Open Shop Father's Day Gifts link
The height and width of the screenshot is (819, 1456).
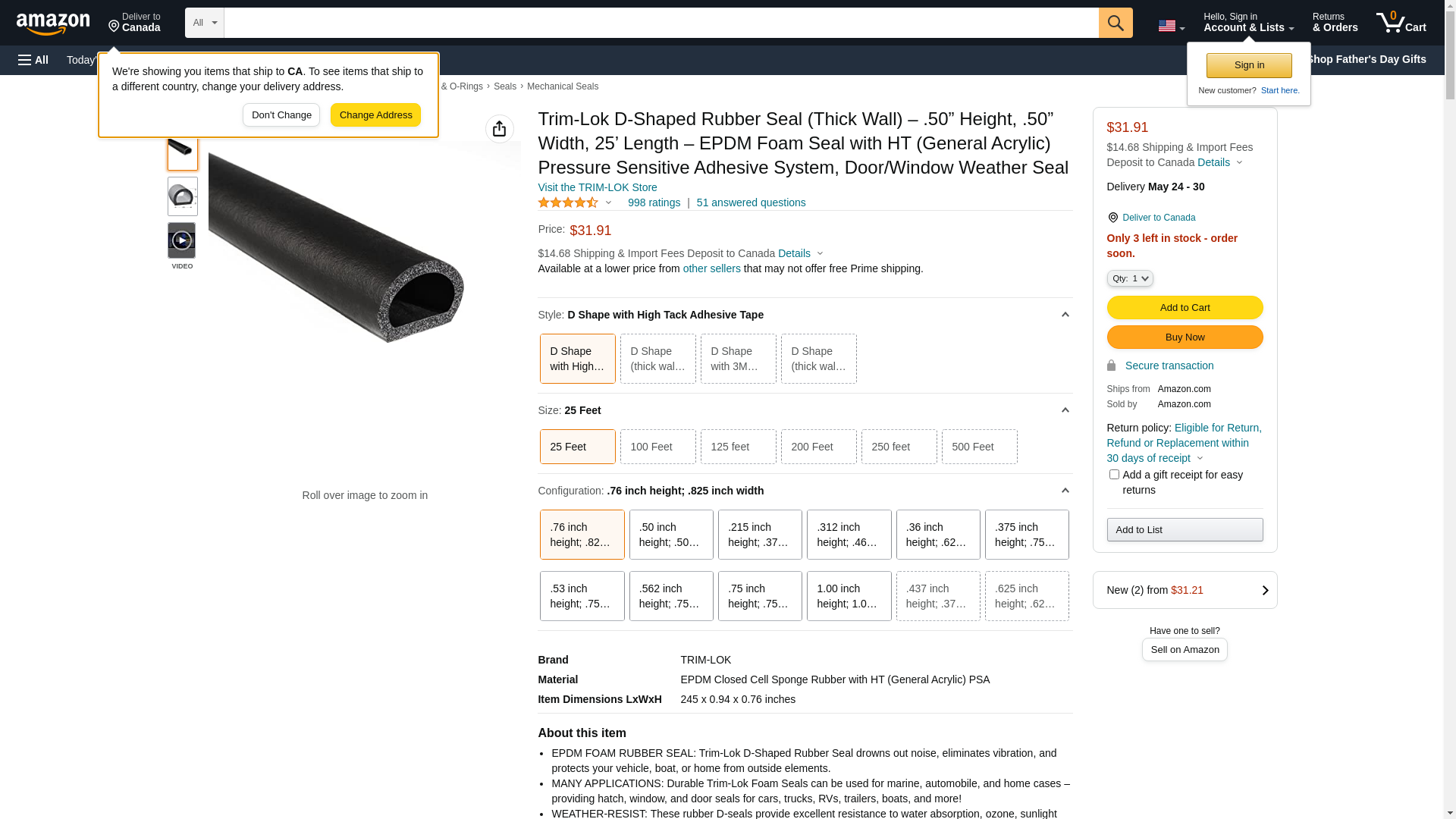coord(1365,59)
